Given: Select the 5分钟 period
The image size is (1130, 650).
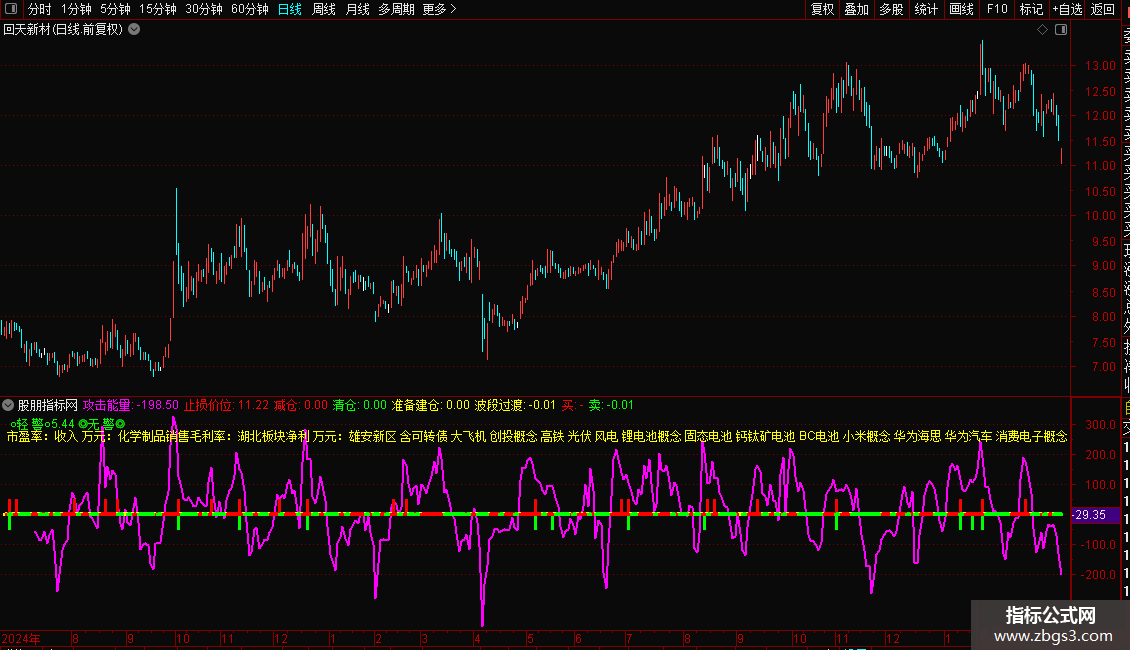Looking at the screenshot, I should point(115,9).
